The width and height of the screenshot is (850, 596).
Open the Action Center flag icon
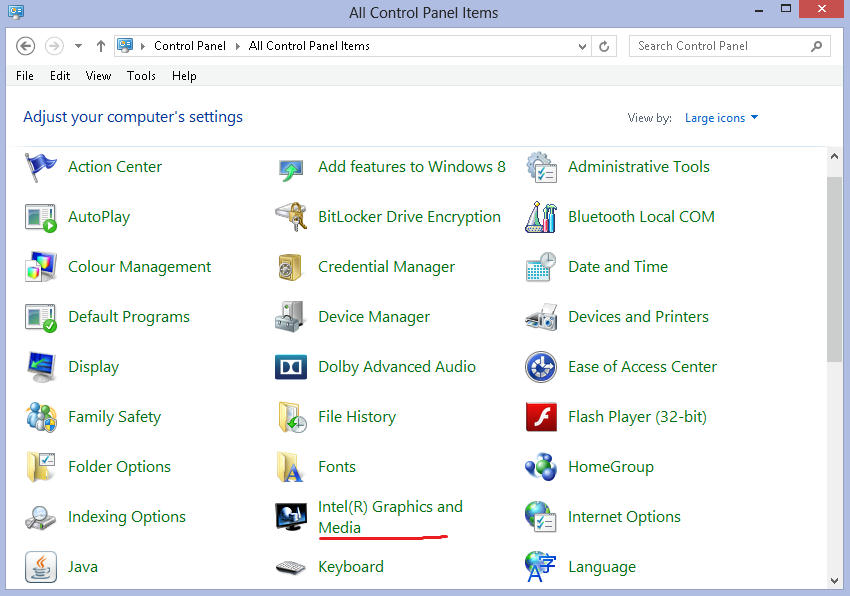[x=41, y=167]
